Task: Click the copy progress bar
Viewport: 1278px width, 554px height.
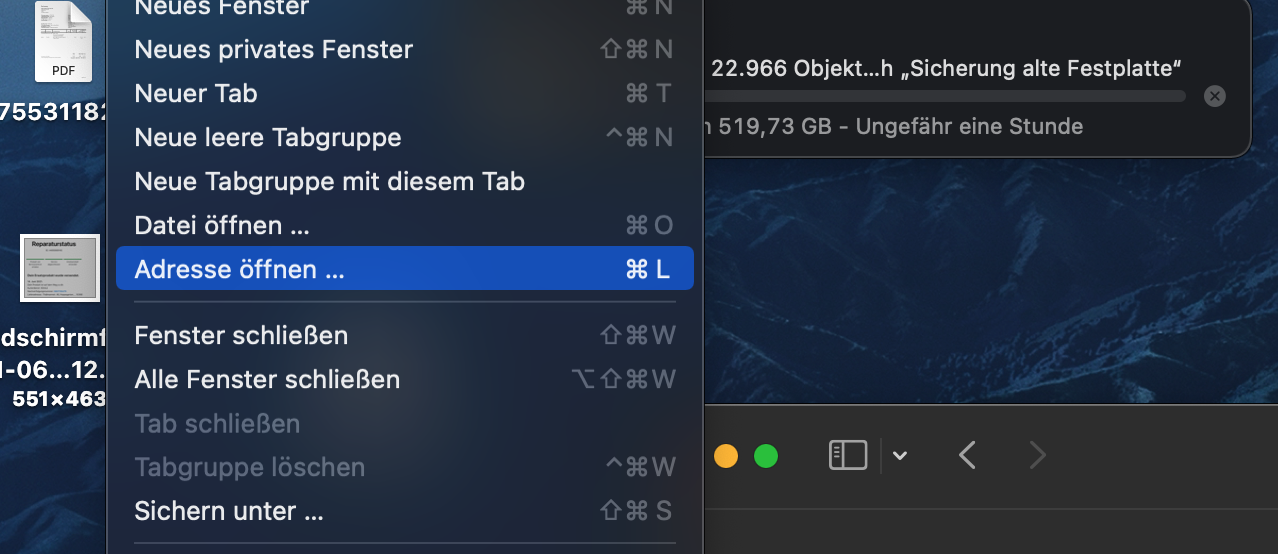Action: pyautogui.click(x=945, y=96)
